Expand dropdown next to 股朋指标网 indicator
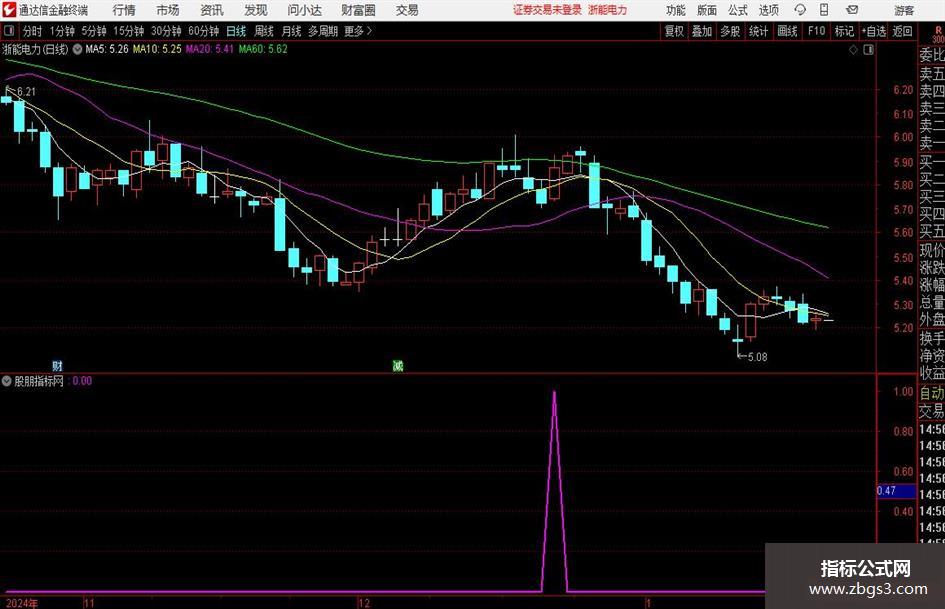 7,381
